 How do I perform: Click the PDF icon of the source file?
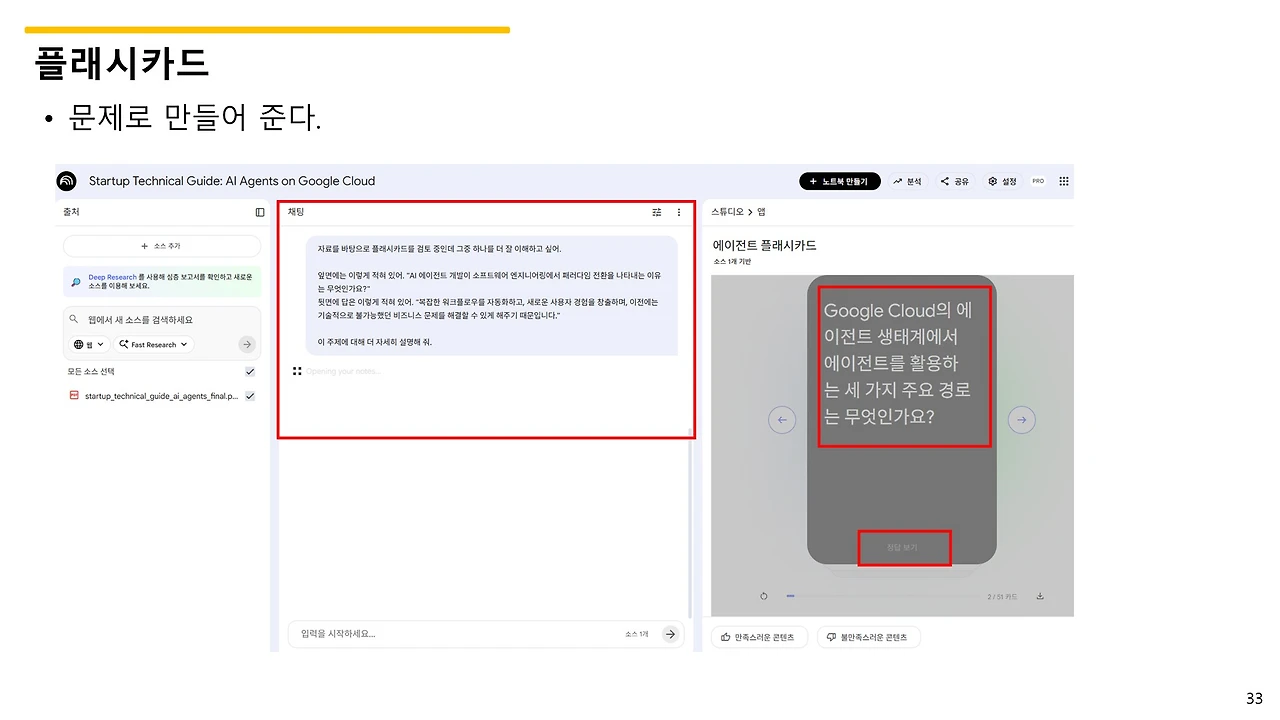74,396
